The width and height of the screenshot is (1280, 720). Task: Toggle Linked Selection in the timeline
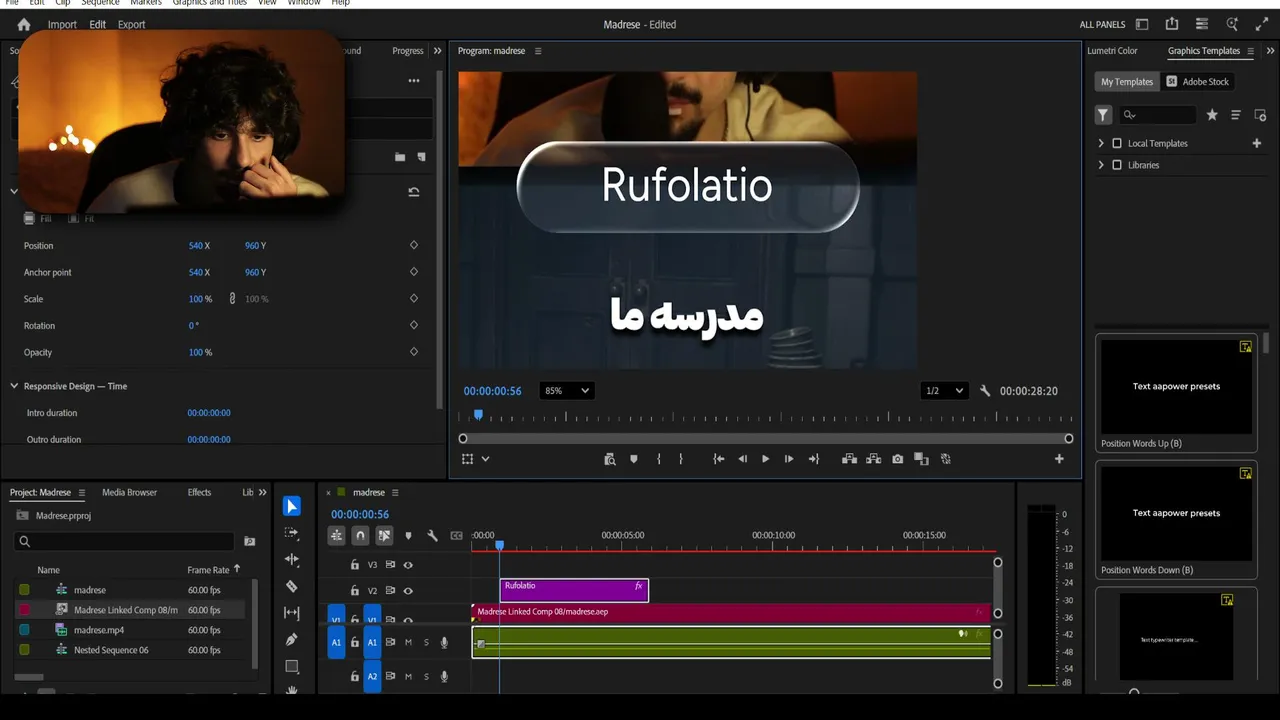pos(384,536)
